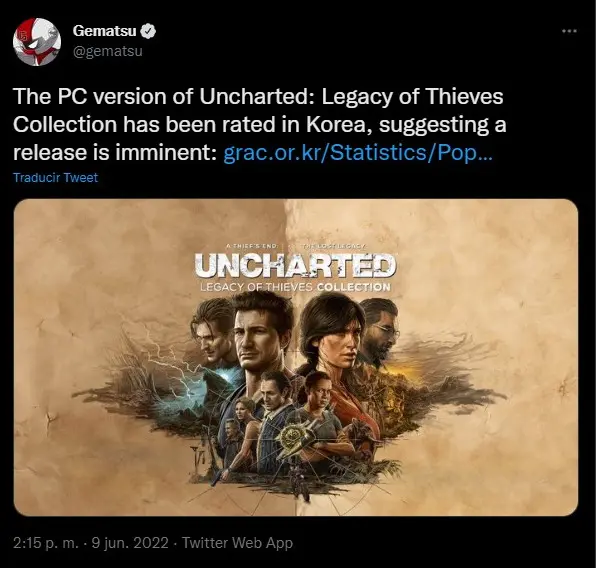The height and width of the screenshot is (568, 596).
Task: Click Traducir Tweet
Action: click(55, 178)
